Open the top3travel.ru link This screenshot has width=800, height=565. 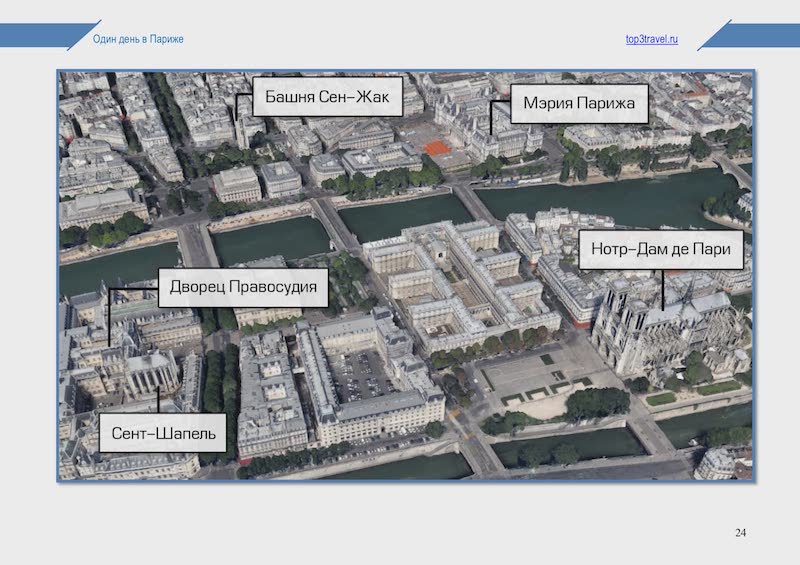click(651, 39)
